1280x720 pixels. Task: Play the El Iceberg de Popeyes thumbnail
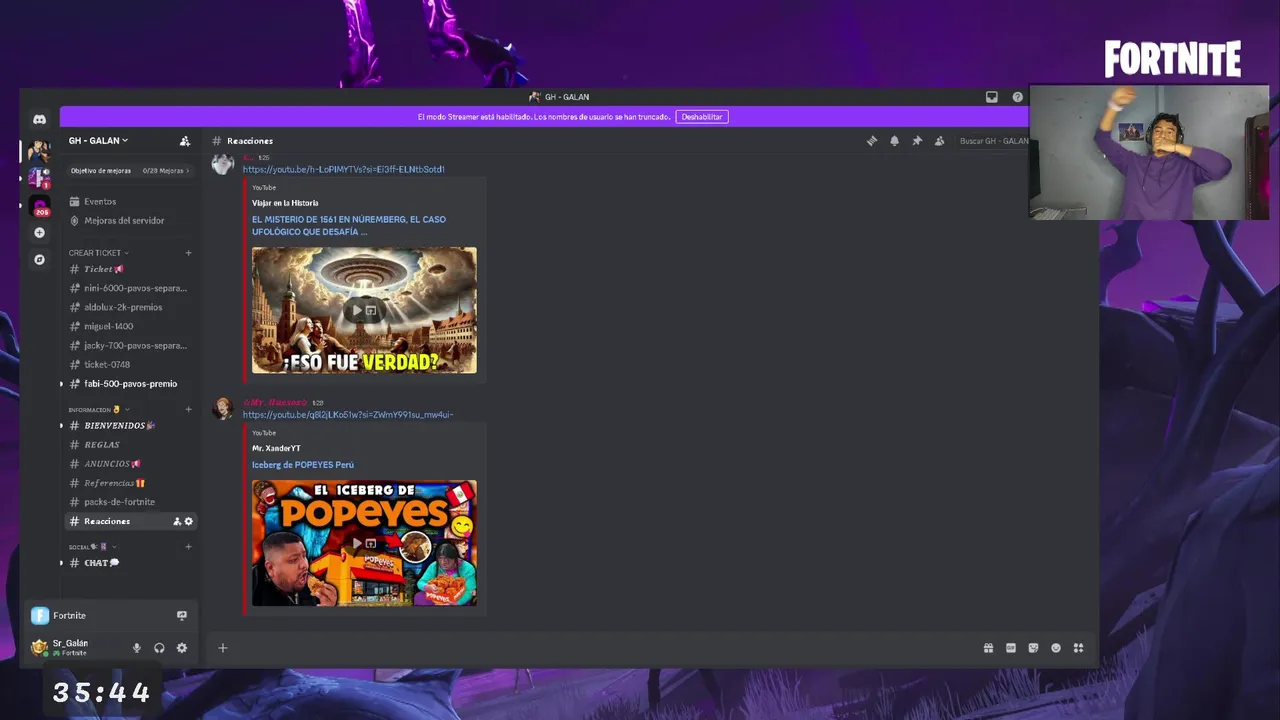point(364,543)
